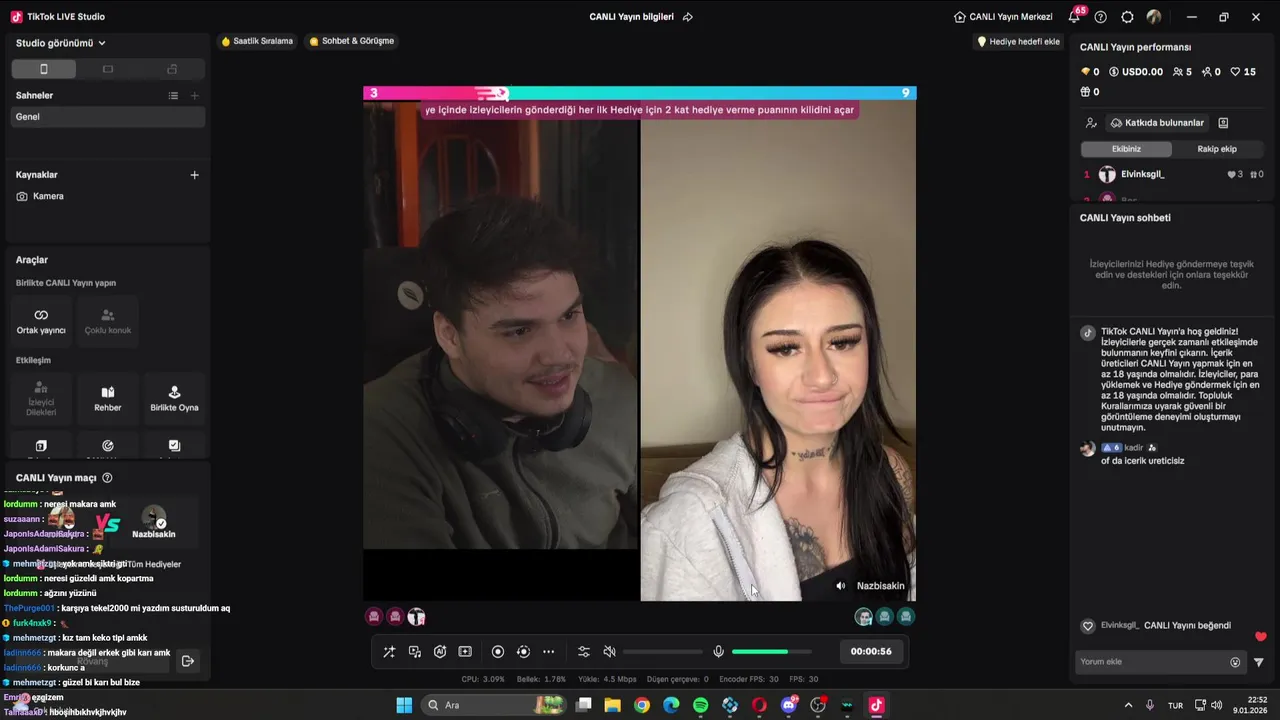This screenshot has height=720, width=1280.
Task: Click the Yorum ekle comment field
Action: [x=1152, y=662]
